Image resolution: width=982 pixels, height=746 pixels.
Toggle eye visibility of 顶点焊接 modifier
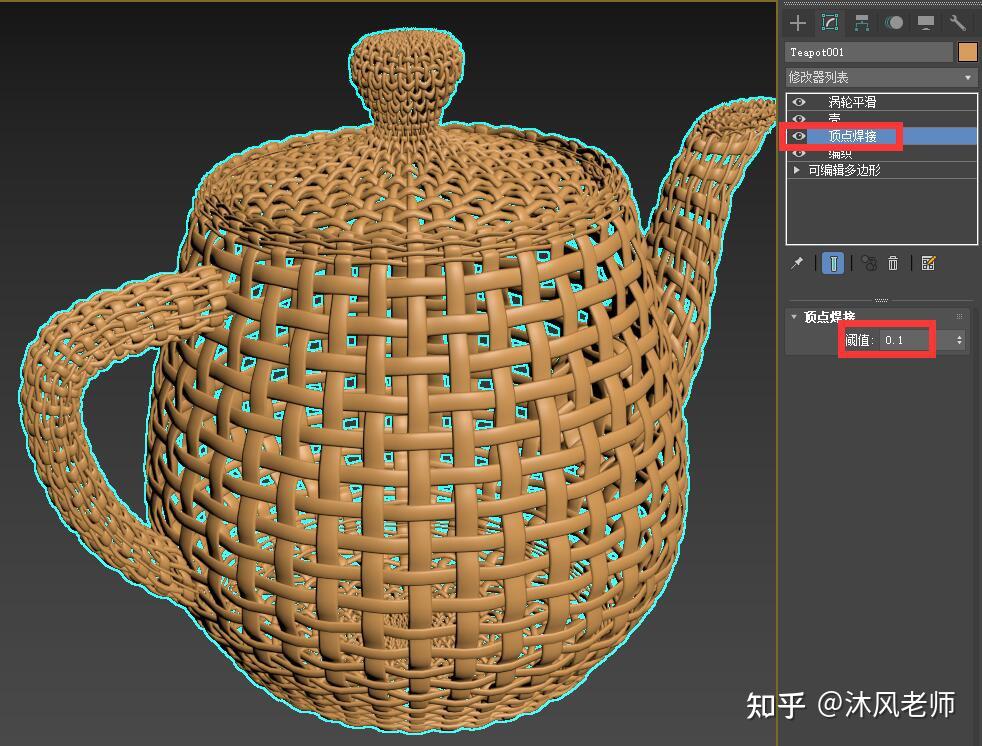(799, 136)
